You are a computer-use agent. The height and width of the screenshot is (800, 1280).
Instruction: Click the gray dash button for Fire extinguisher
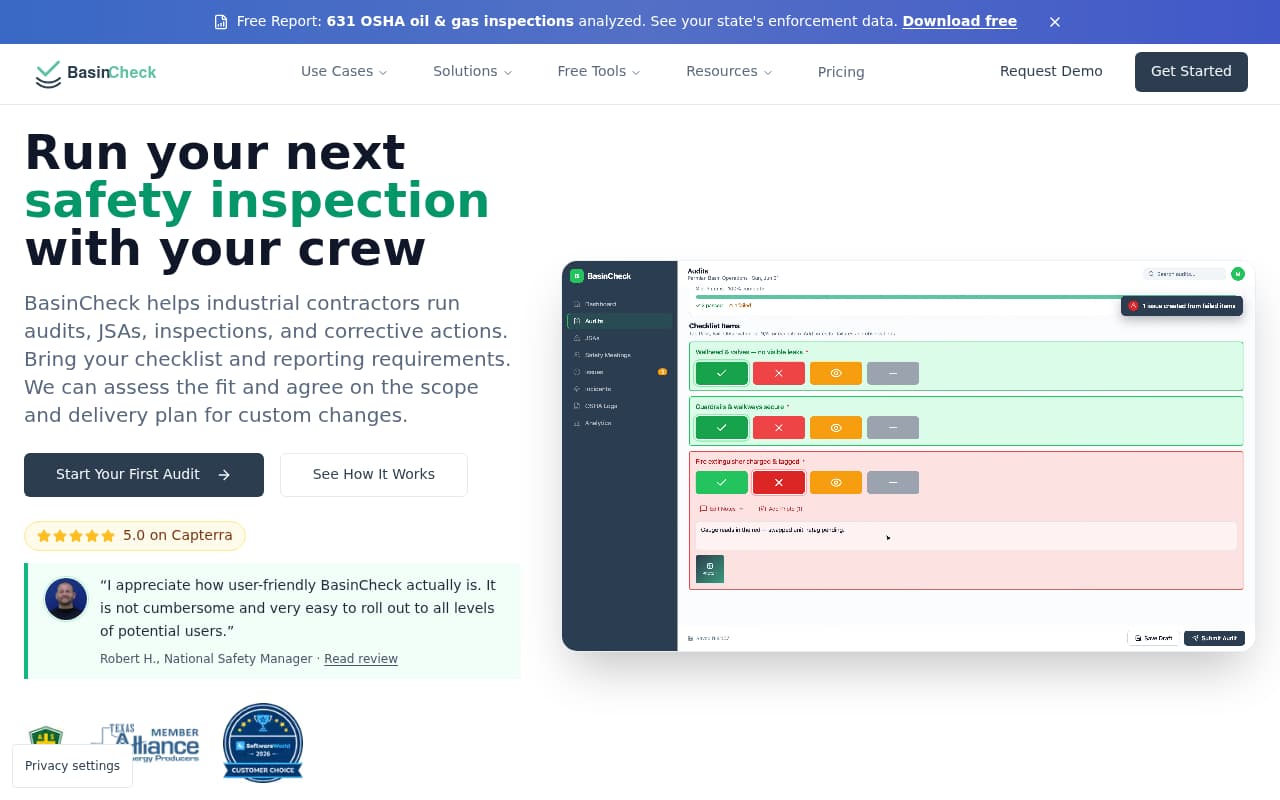pos(893,483)
